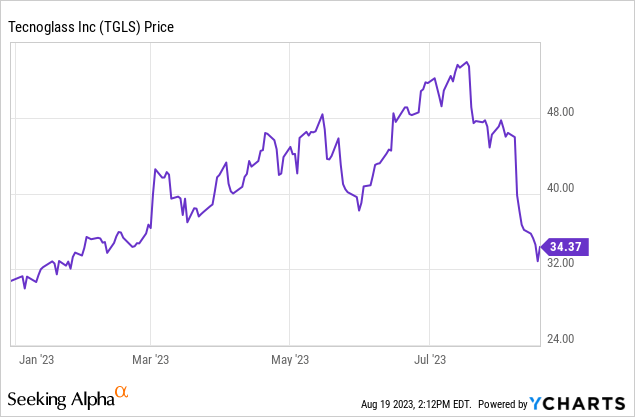Click the 24.00 y-axis label
The width and height of the screenshot is (635, 417).
click(559, 338)
